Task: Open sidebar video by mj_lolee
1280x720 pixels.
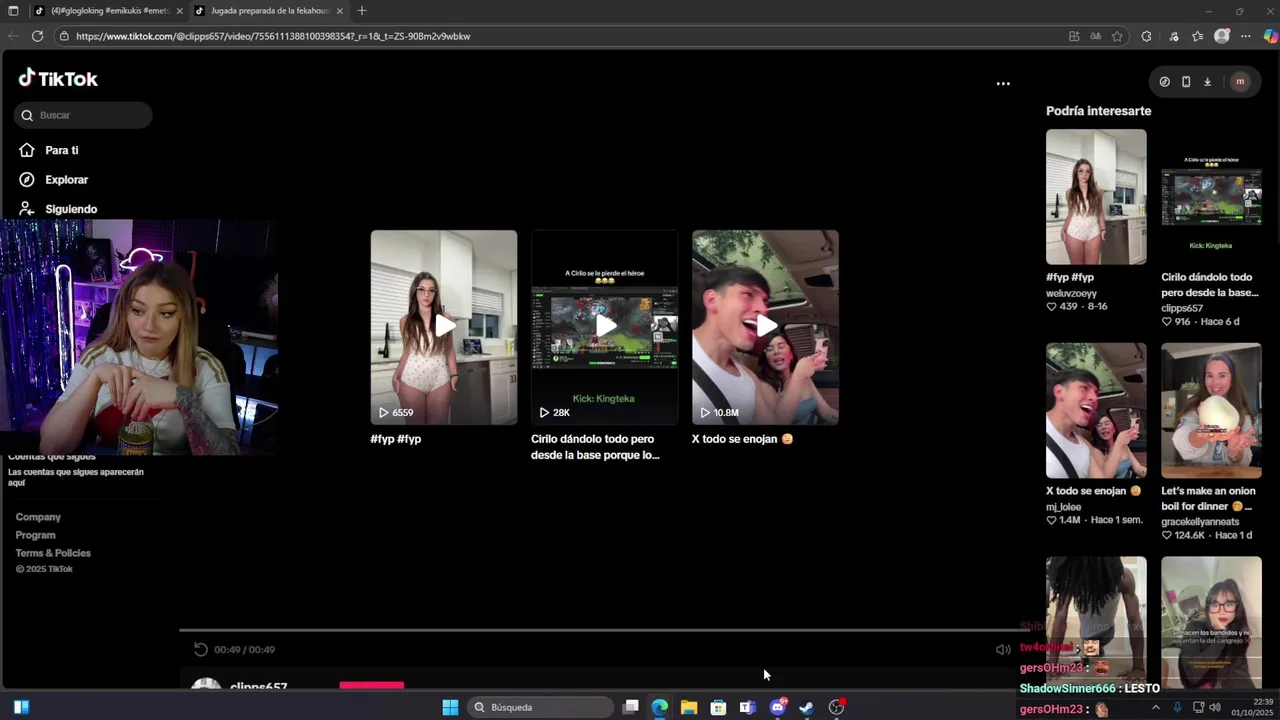Action: coord(1096,411)
